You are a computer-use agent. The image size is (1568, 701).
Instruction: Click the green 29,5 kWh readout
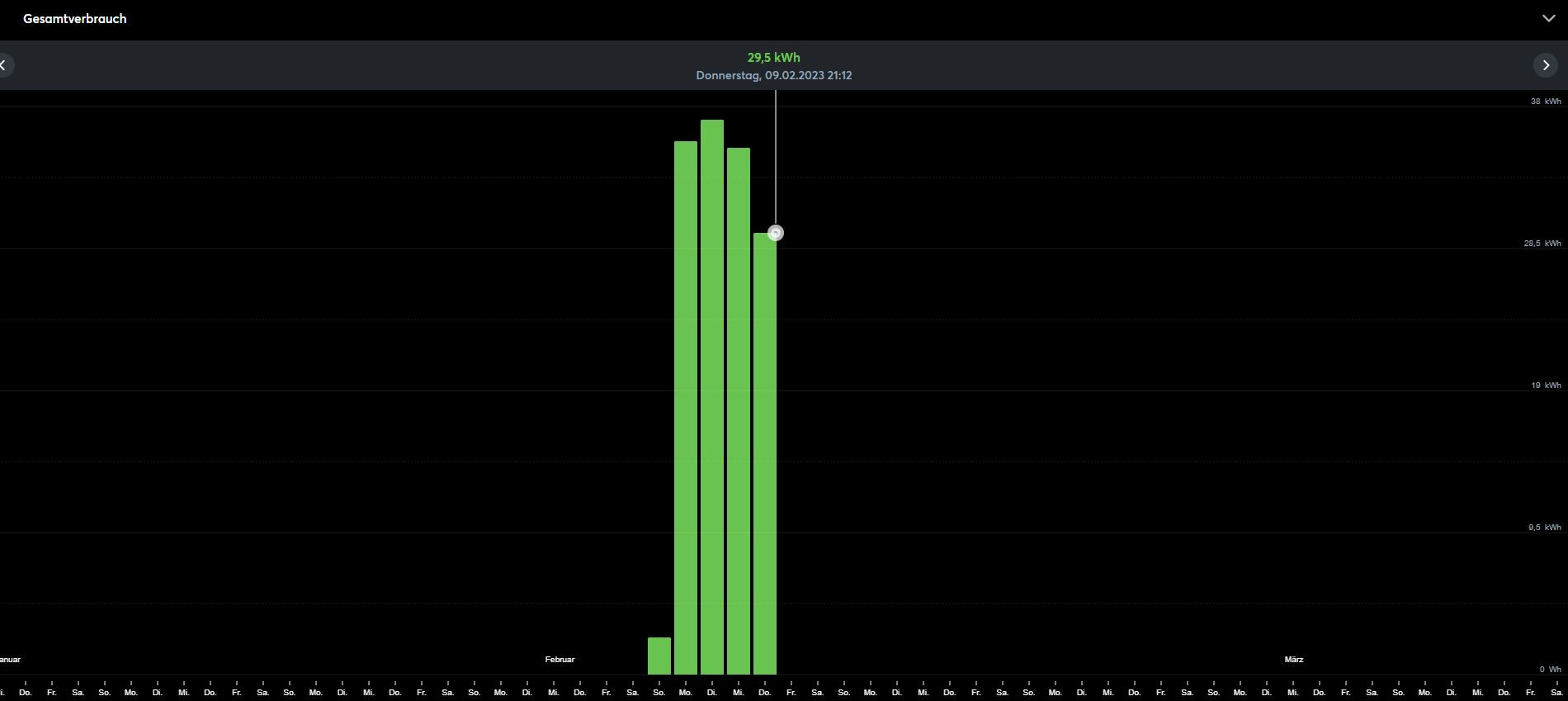[773, 58]
